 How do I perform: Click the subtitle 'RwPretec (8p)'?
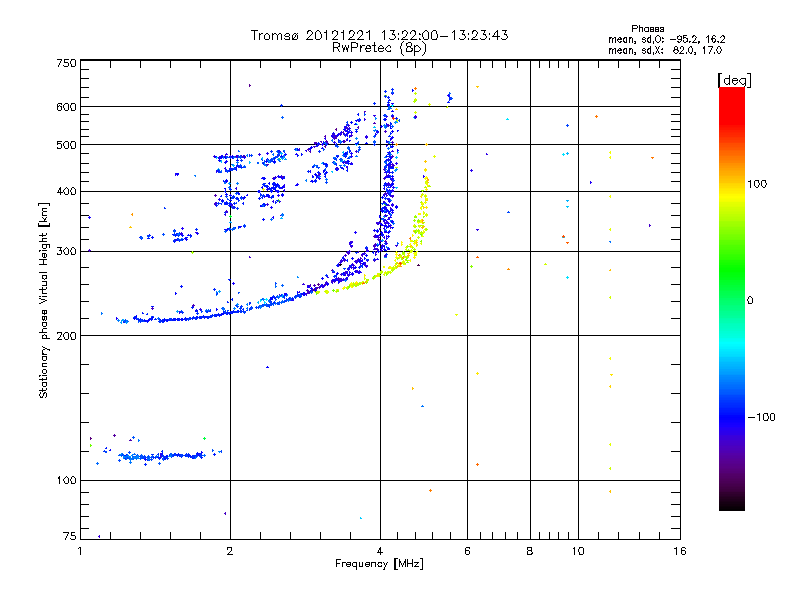(379, 48)
